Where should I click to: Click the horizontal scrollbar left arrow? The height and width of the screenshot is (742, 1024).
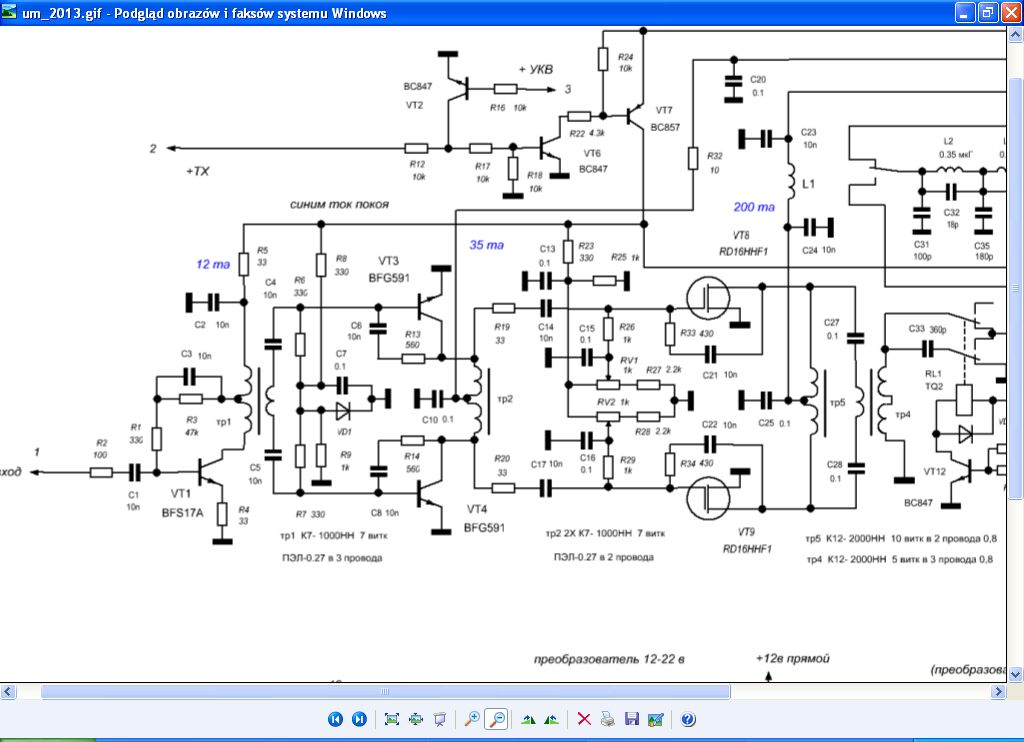(9, 692)
